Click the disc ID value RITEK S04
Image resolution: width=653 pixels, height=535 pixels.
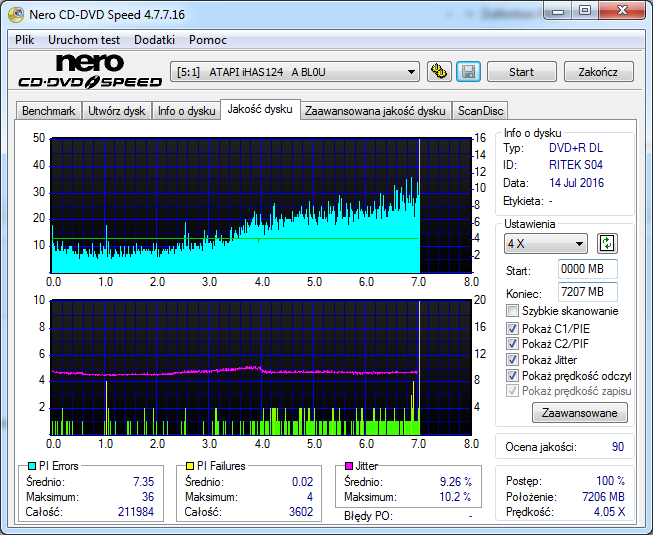[576, 165]
